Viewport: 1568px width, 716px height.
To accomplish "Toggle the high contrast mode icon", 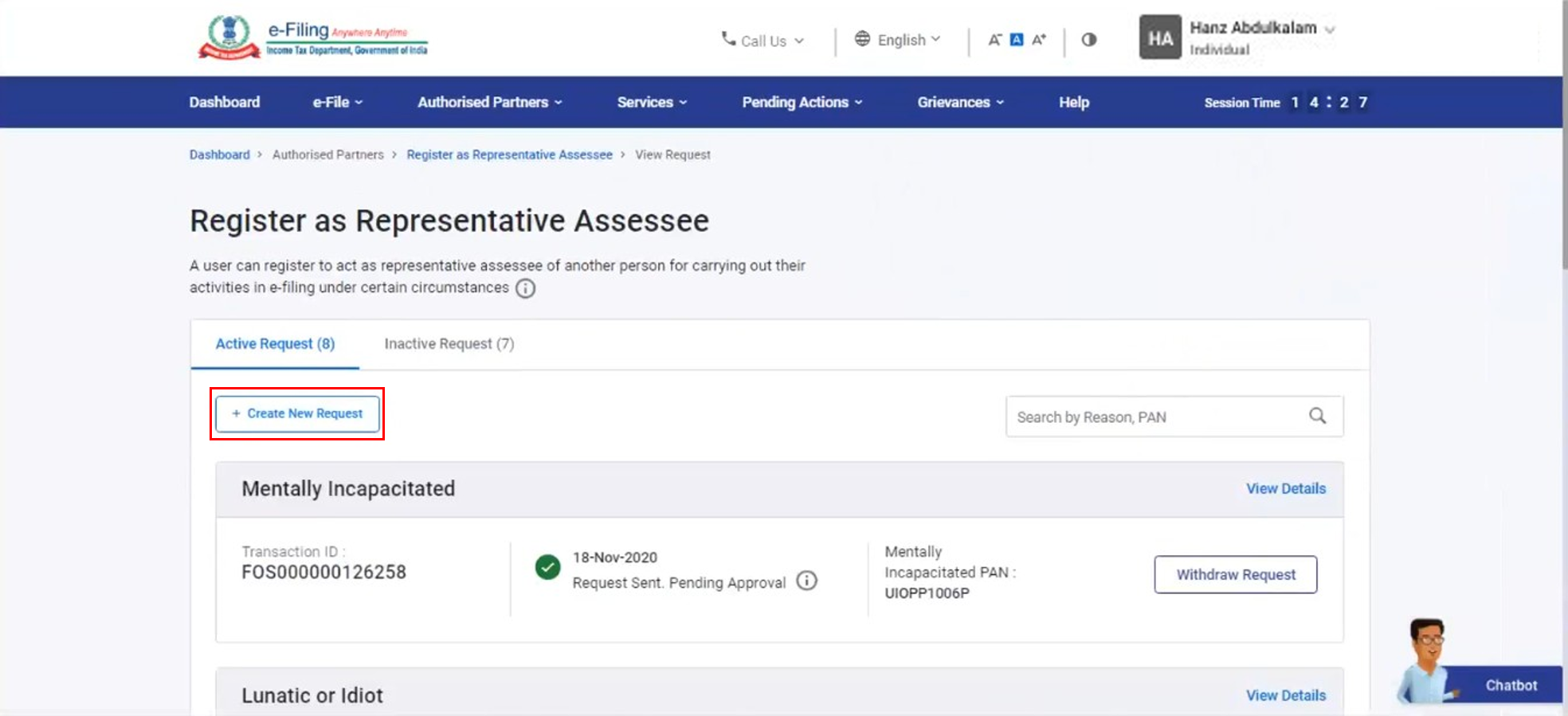I will (x=1088, y=40).
